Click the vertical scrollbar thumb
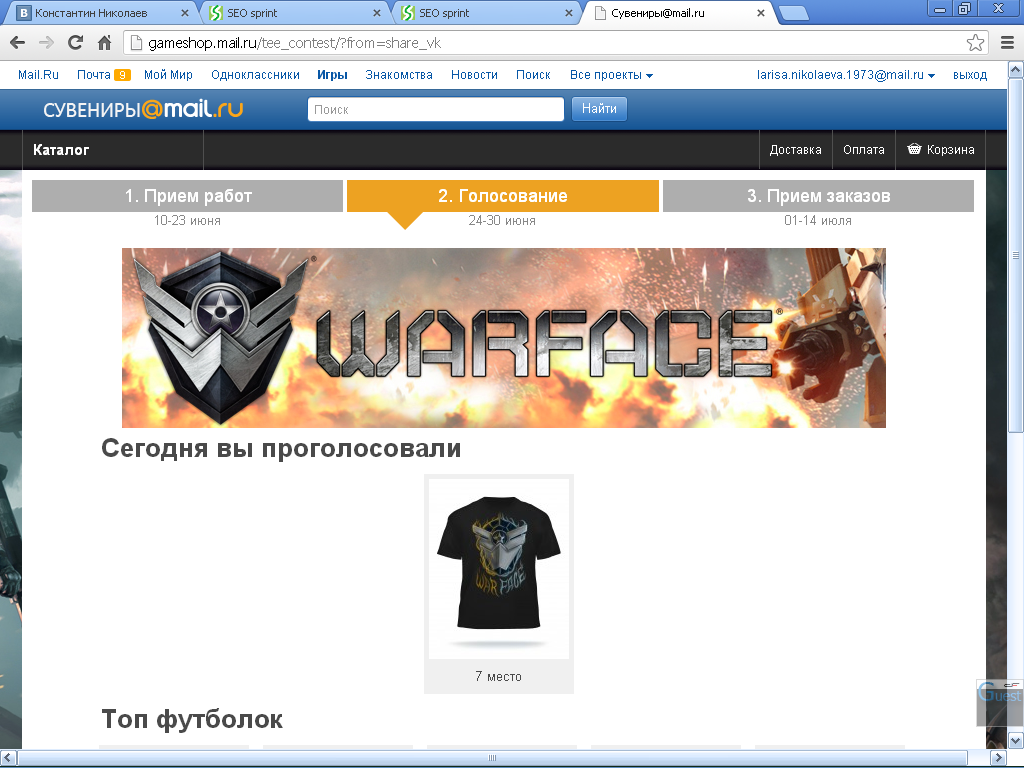The width and height of the screenshot is (1024, 768). pos(1016,255)
